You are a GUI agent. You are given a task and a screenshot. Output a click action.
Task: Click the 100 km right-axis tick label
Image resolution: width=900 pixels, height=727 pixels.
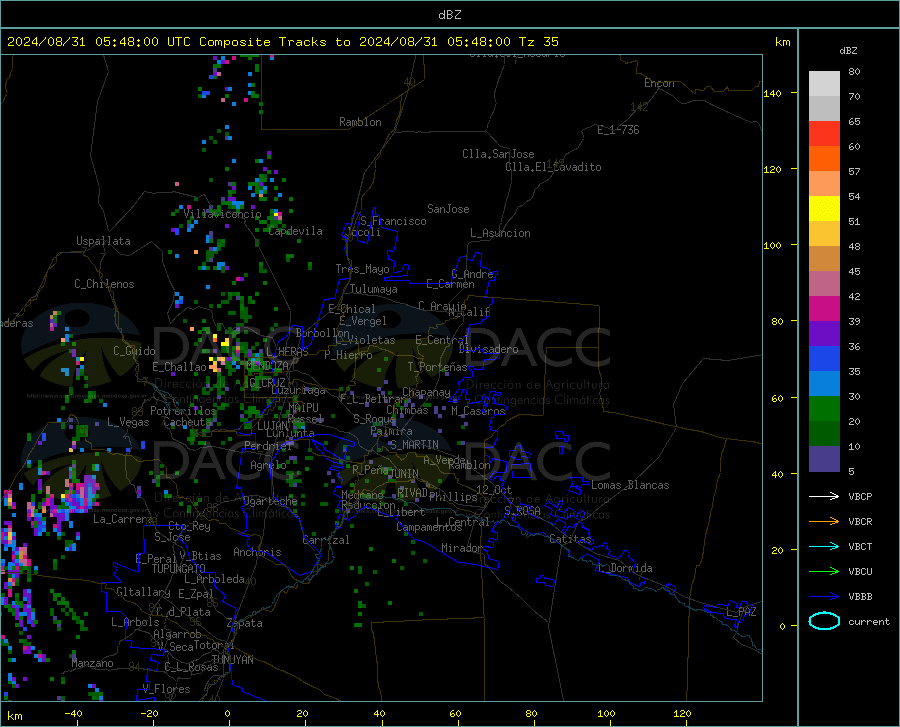[773, 245]
